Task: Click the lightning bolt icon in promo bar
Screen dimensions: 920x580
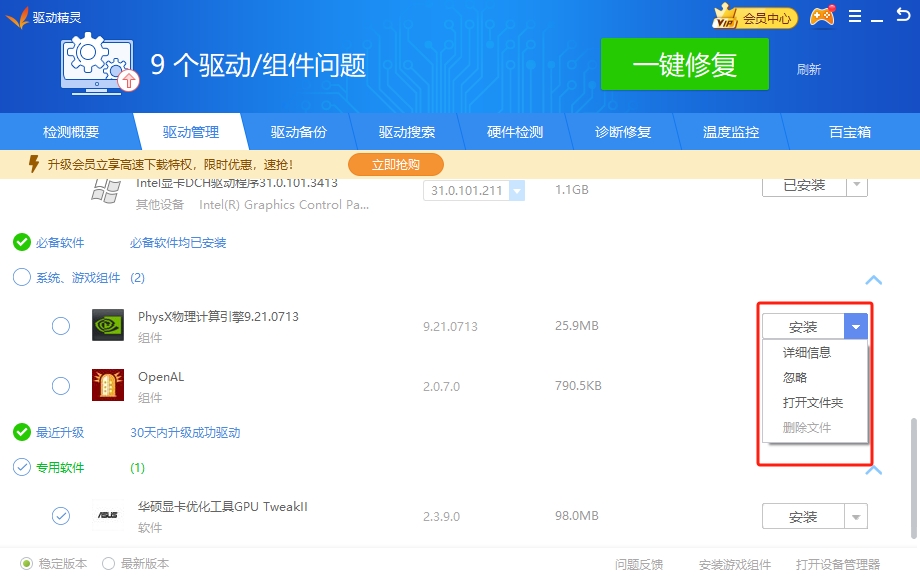Action: tap(34, 164)
